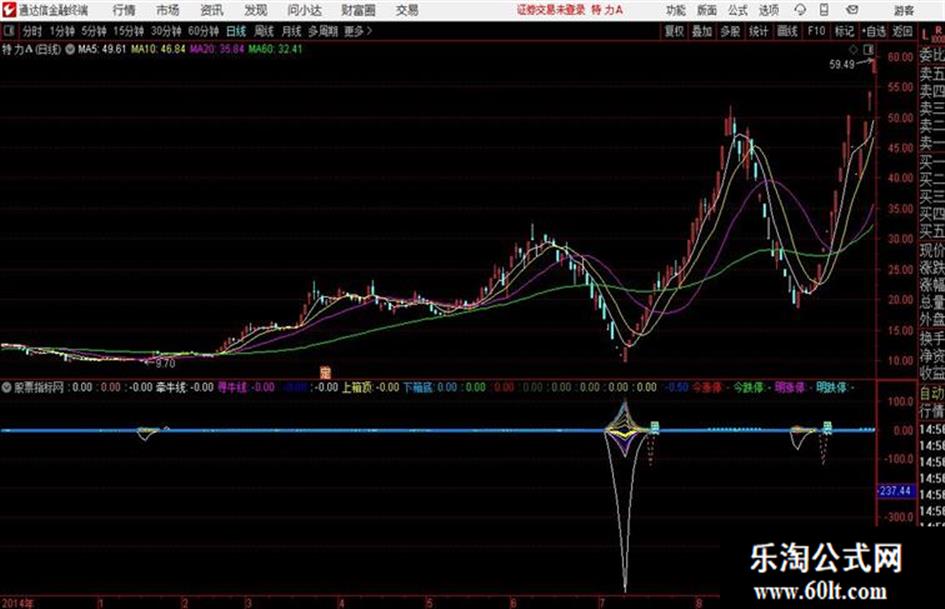This screenshot has height=609, width=945.
Task: Open the 财富圈 menu
Action: tap(358, 10)
